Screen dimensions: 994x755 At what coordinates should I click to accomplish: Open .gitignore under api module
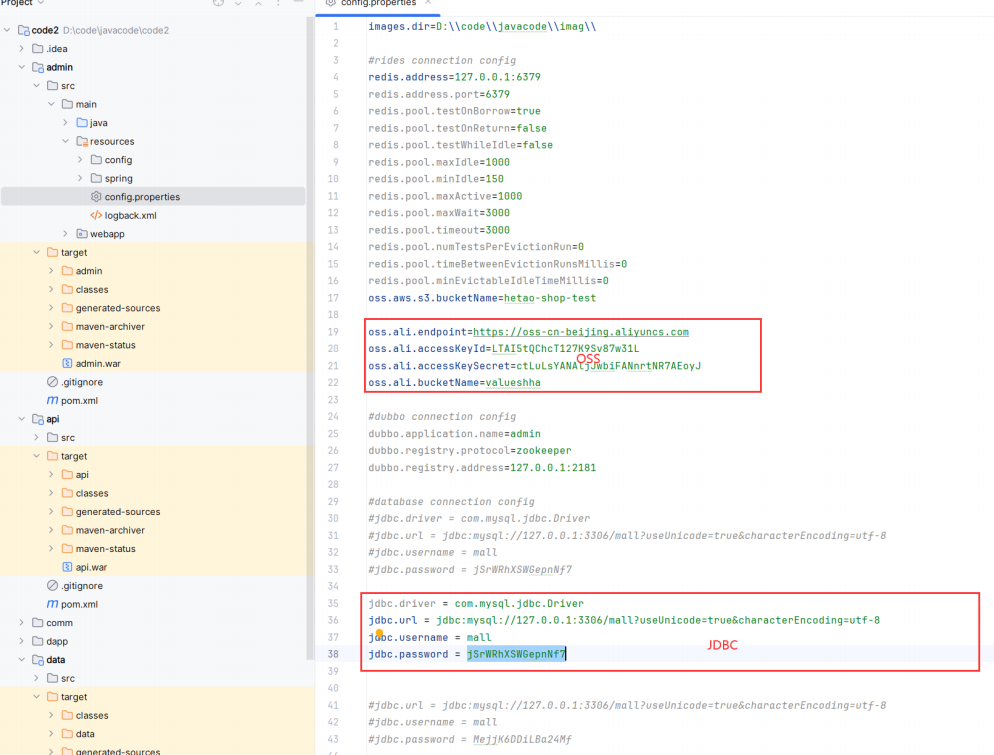[82, 585]
